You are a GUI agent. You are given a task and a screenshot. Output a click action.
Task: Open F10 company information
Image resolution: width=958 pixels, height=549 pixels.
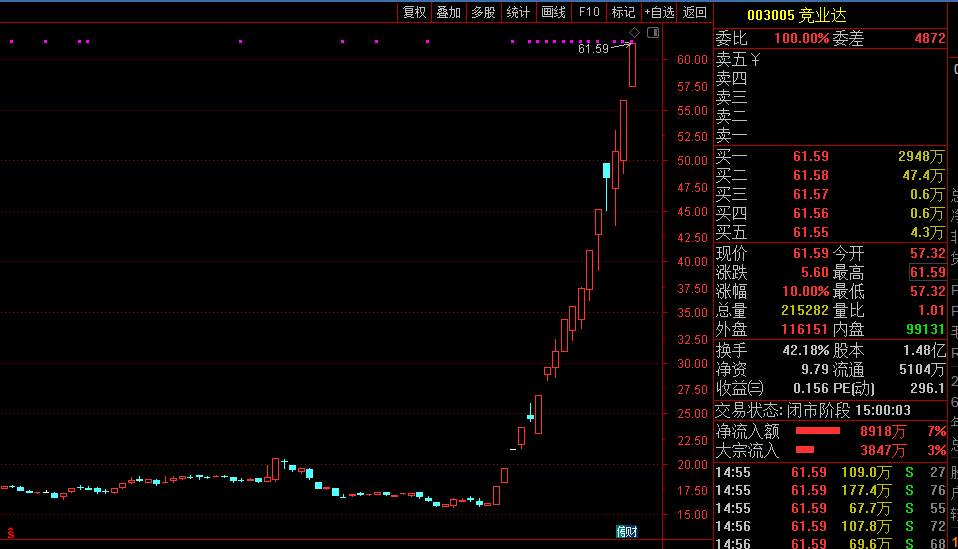589,12
